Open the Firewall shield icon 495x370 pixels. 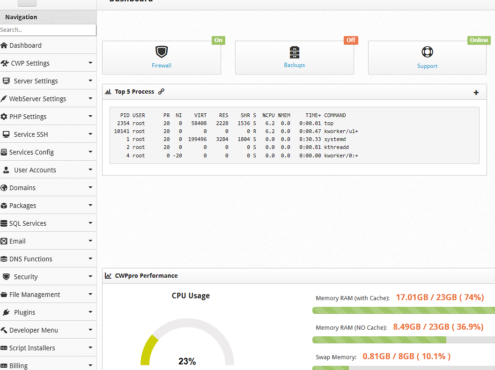click(161, 52)
